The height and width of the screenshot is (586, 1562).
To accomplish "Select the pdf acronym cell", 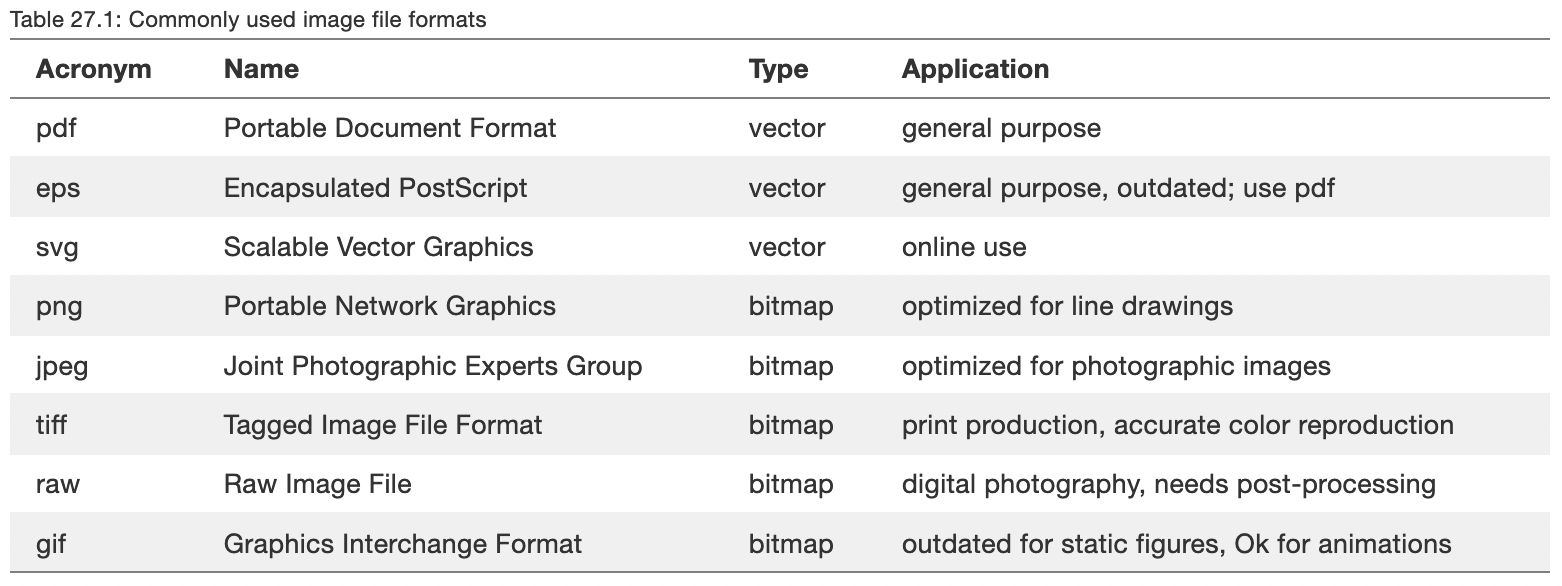I will (56, 129).
